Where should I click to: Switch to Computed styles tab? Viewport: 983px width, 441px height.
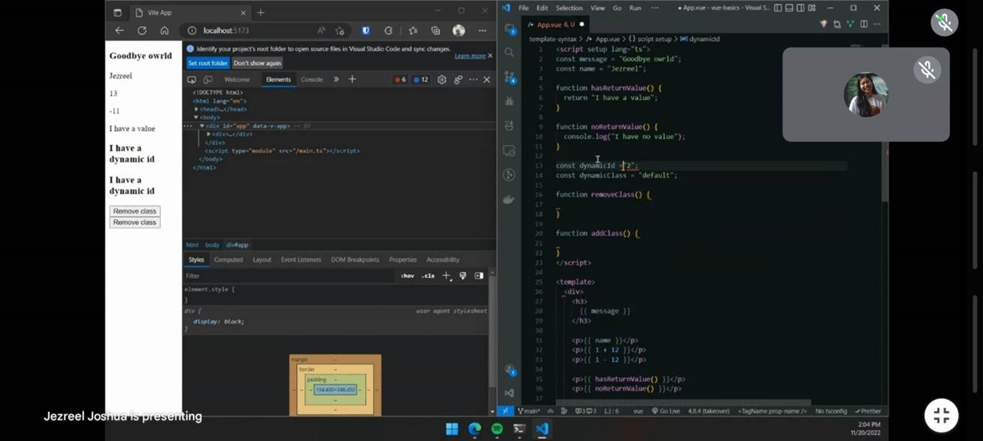pos(228,260)
